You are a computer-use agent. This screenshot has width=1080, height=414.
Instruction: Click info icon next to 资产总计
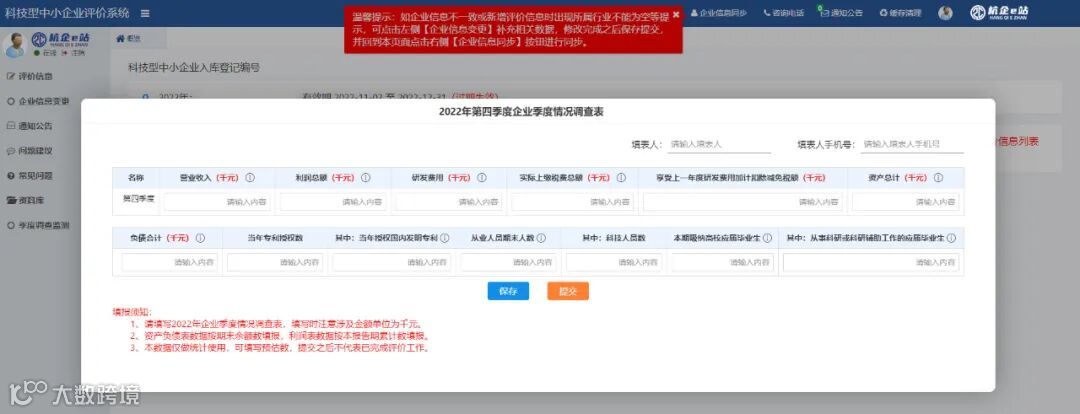(x=938, y=178)
